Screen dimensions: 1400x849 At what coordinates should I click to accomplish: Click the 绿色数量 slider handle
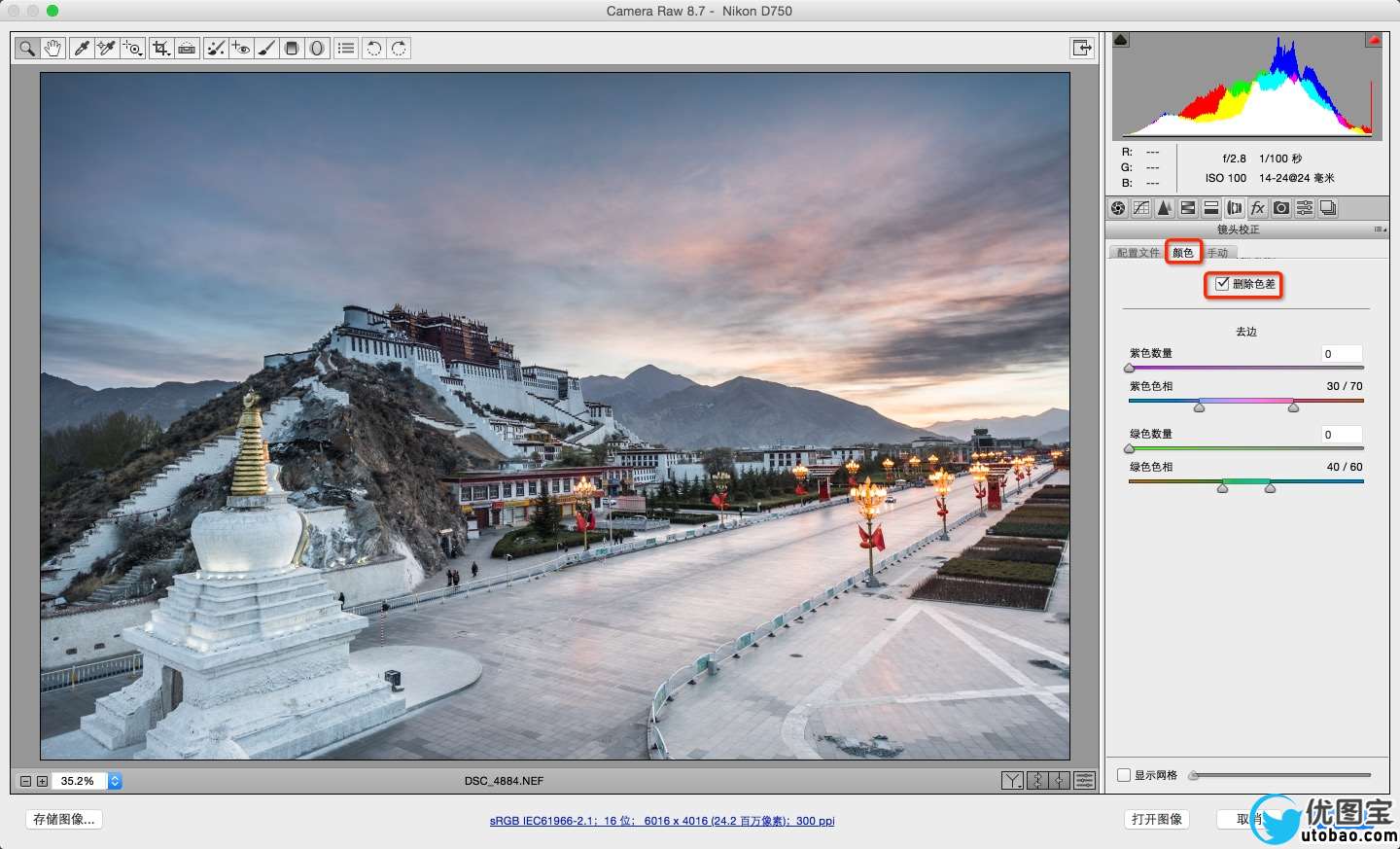pyautogui.click(x=1129, y=449)
